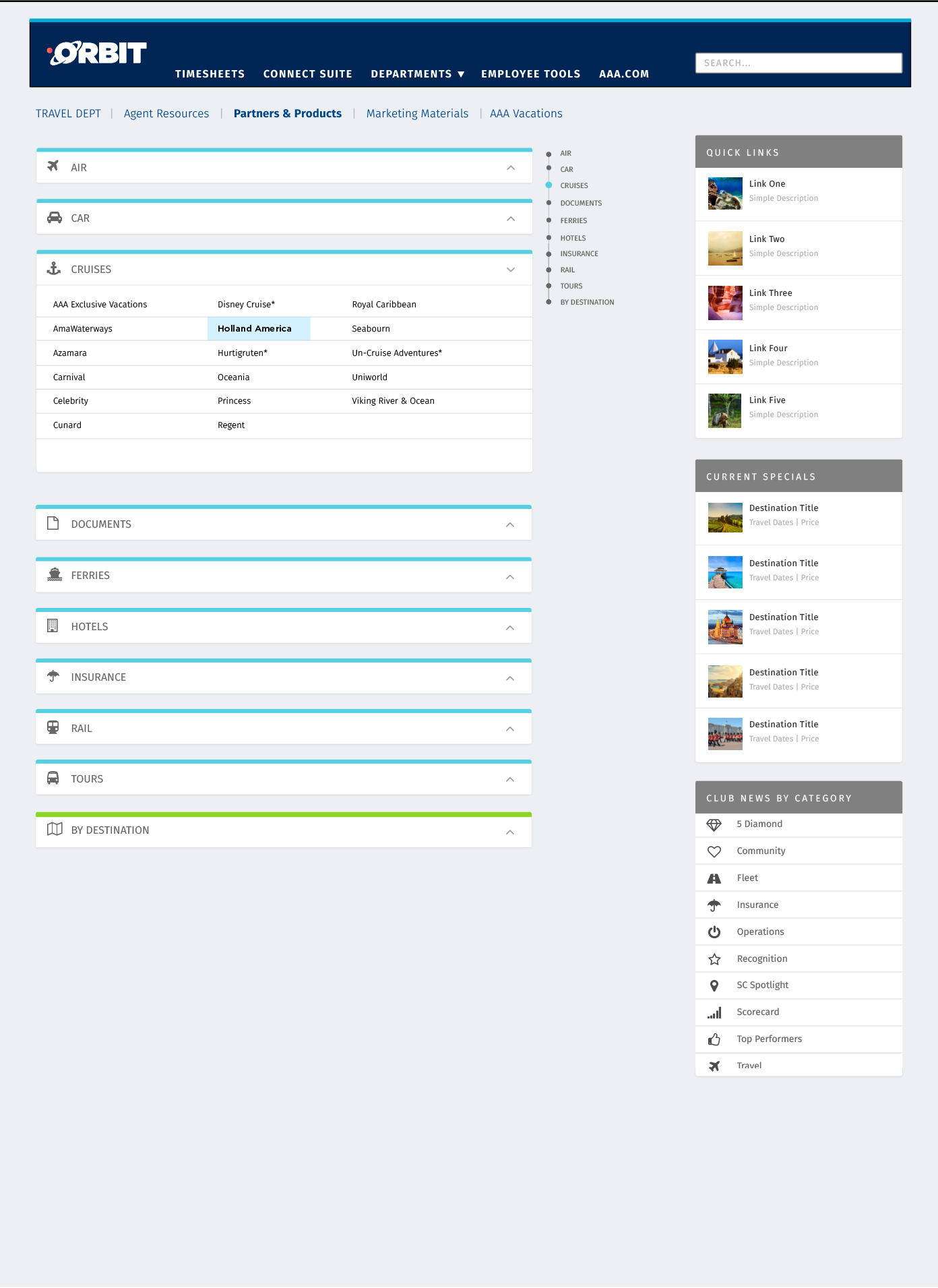938x1288 pixels.
Task: Click into the Search field
Action: tap(799, 63)
